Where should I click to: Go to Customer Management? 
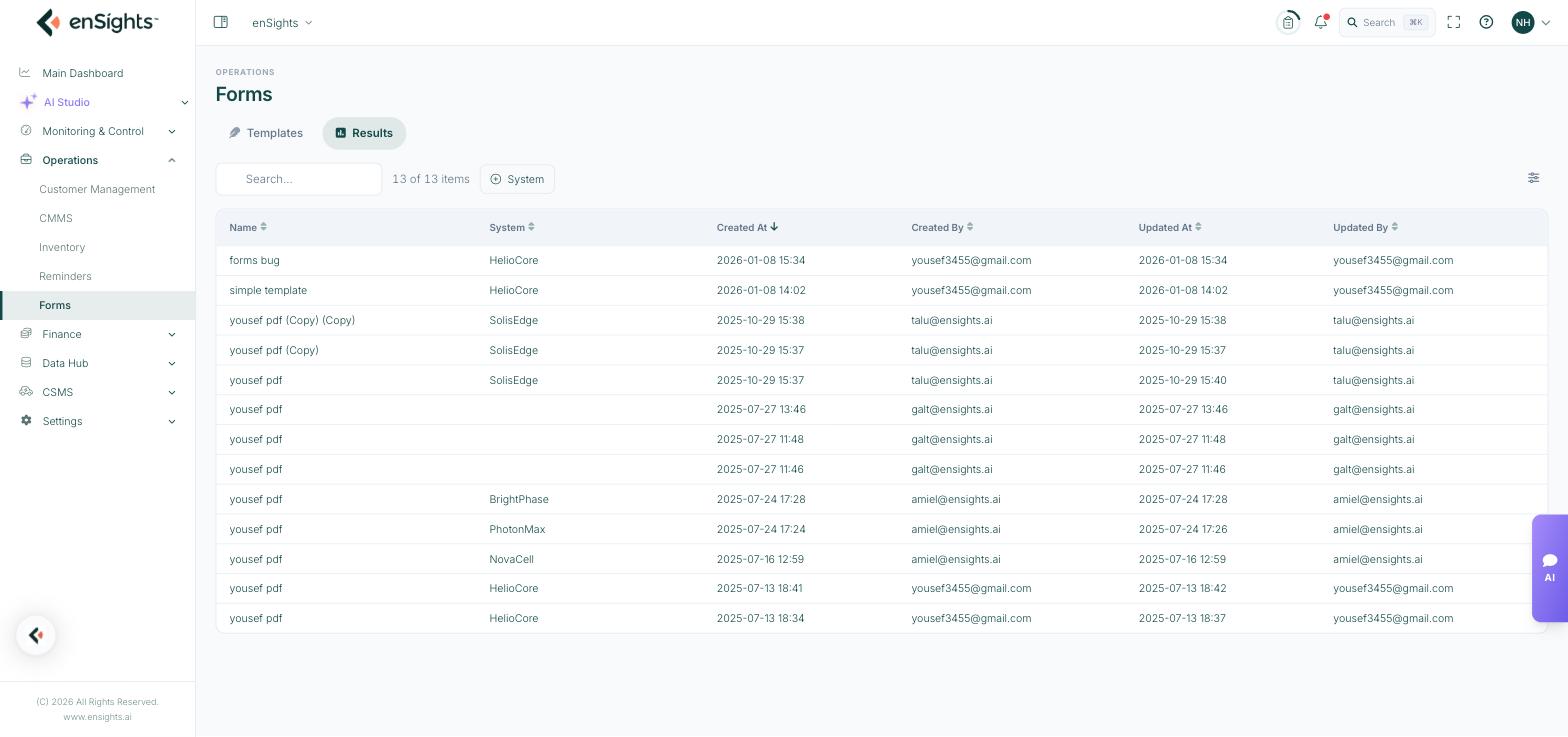coord(97,189)
